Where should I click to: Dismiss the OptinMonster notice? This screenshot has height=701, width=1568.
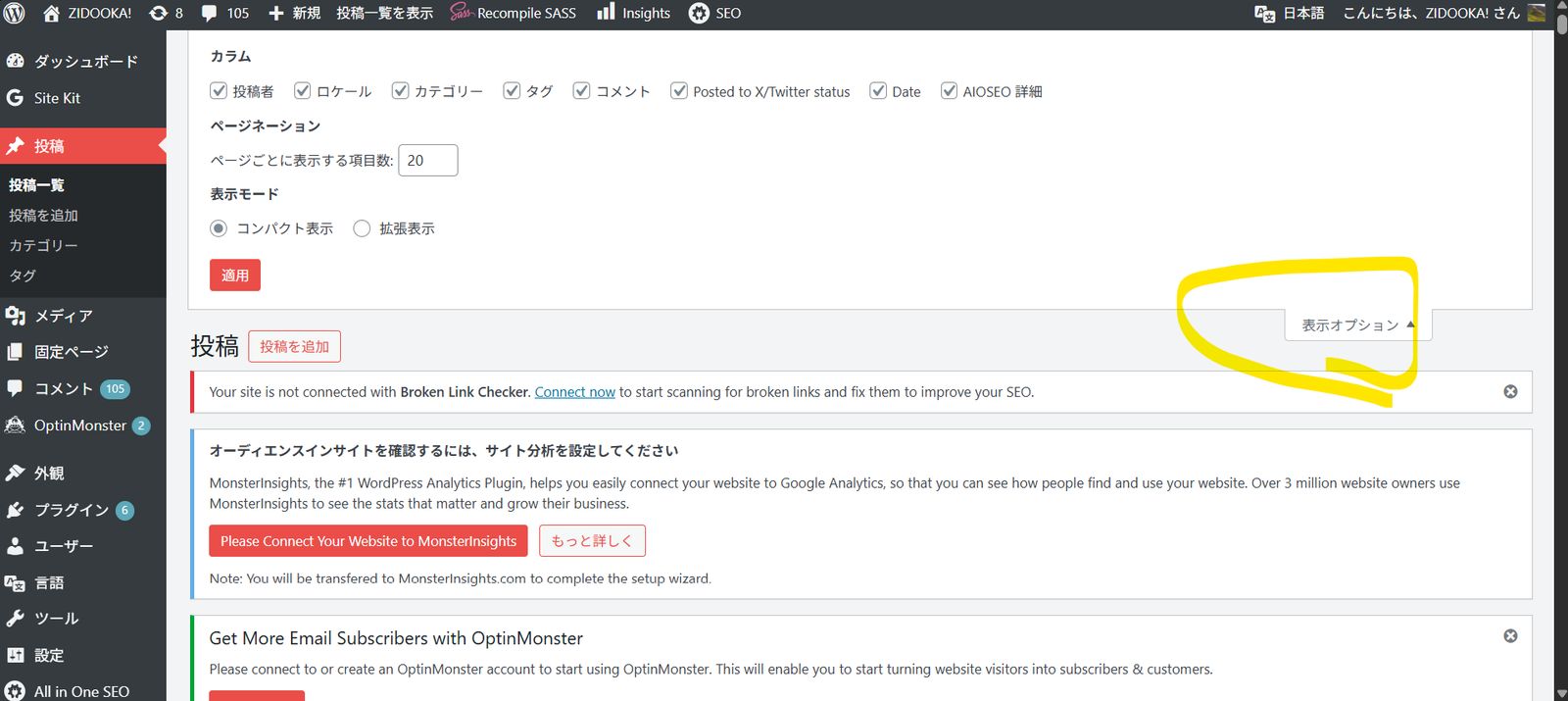tap(1510, 636)
